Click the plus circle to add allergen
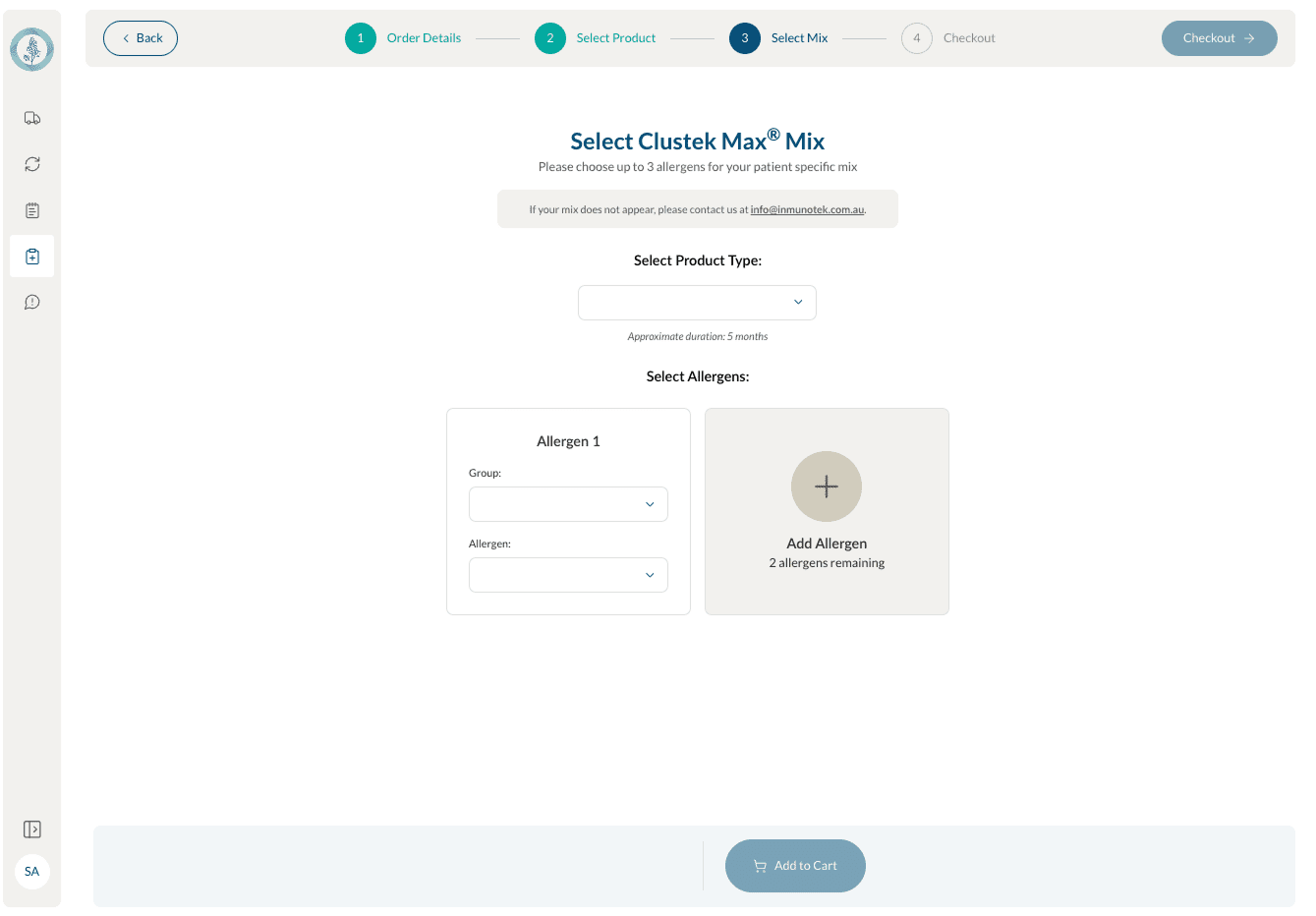This screenshot has height=916, width=1316. [827, 487]
